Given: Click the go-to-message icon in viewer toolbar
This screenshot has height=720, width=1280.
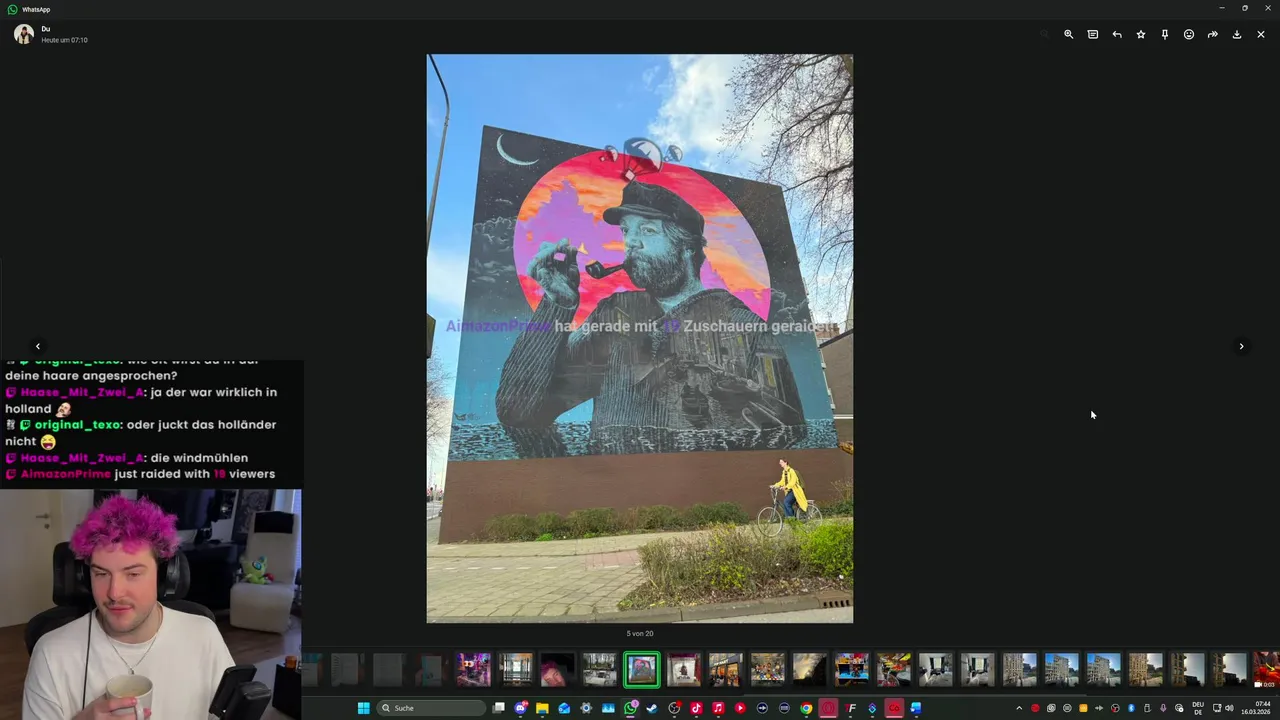Looking at the screenshot, I should tap(1093, 34).
